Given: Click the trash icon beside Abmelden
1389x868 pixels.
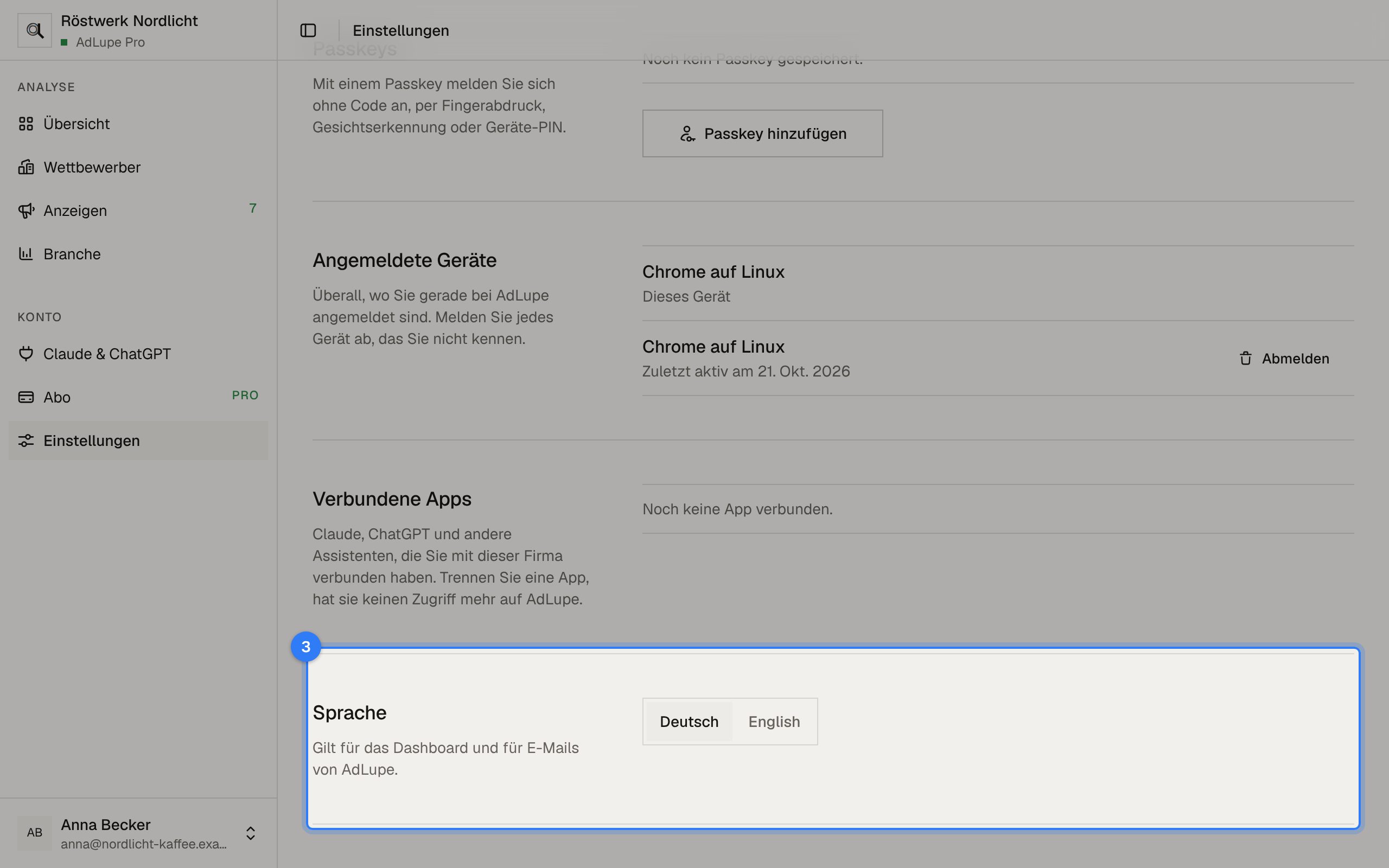Looking at the screenshot, I should (1246, 359).
